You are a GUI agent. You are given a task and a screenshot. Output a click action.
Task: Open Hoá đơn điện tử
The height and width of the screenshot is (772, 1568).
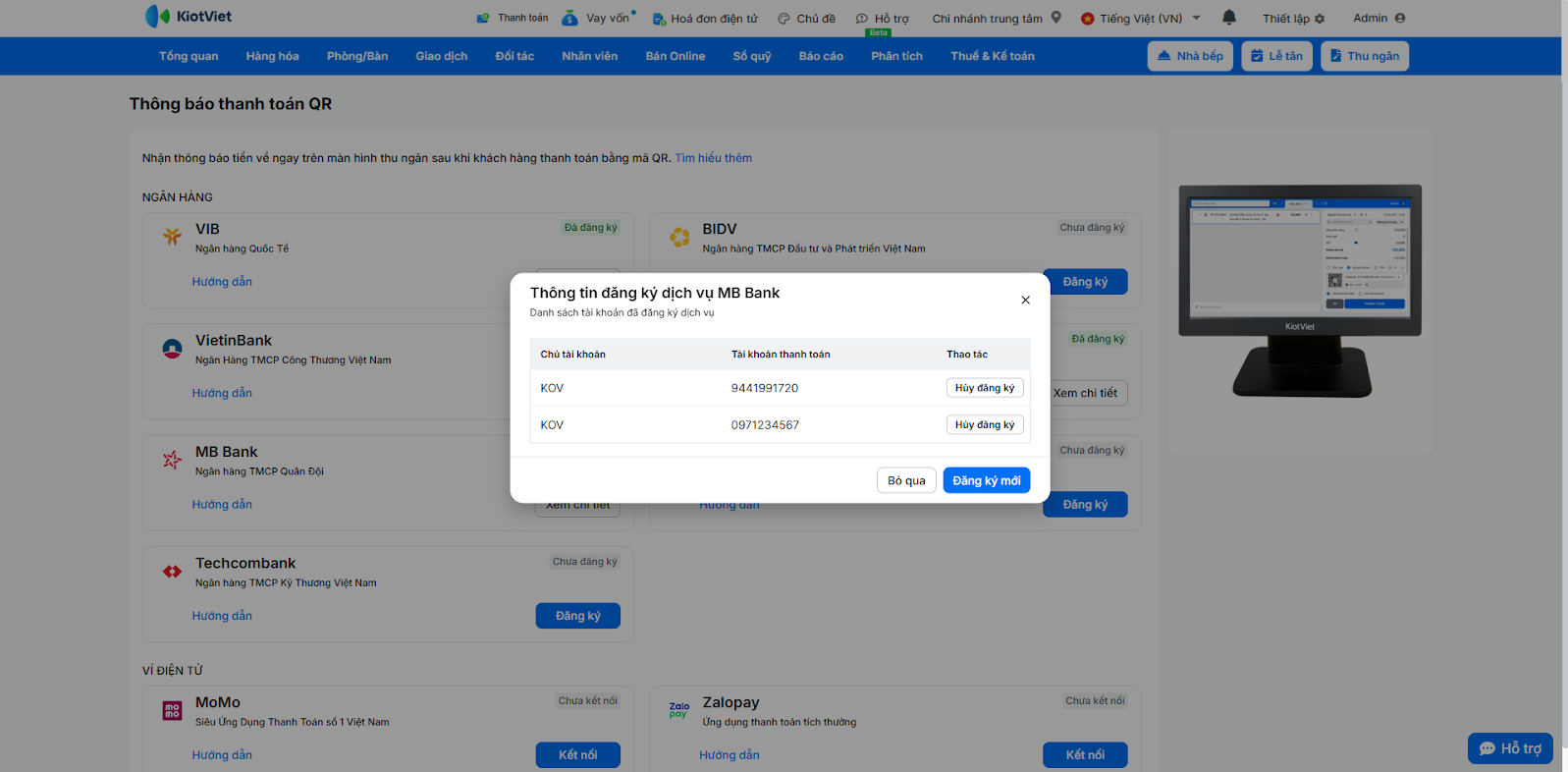pyautogui.click(x=705, y=18)
